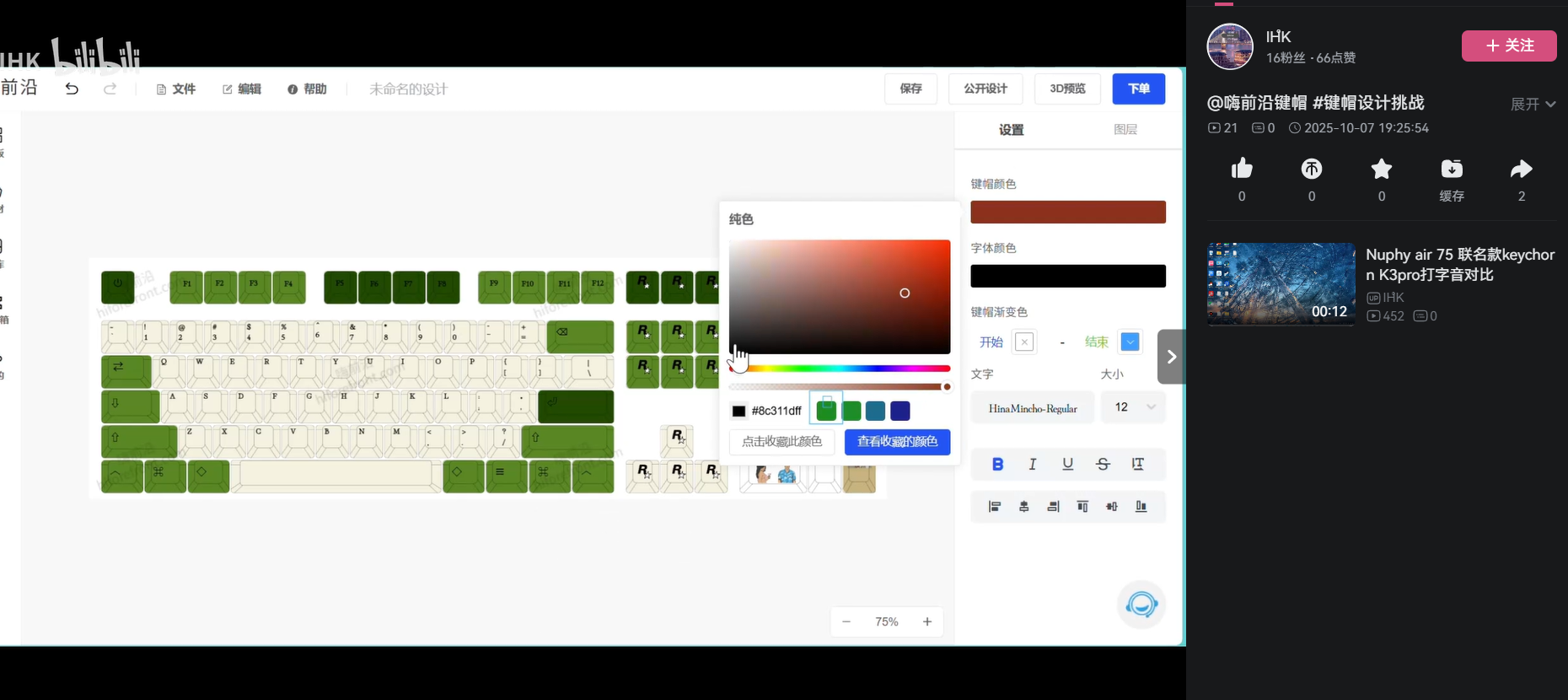Align legend text to horizontal center
The width and height of the screenshot is (1568, 700).
pos(1024,507)
